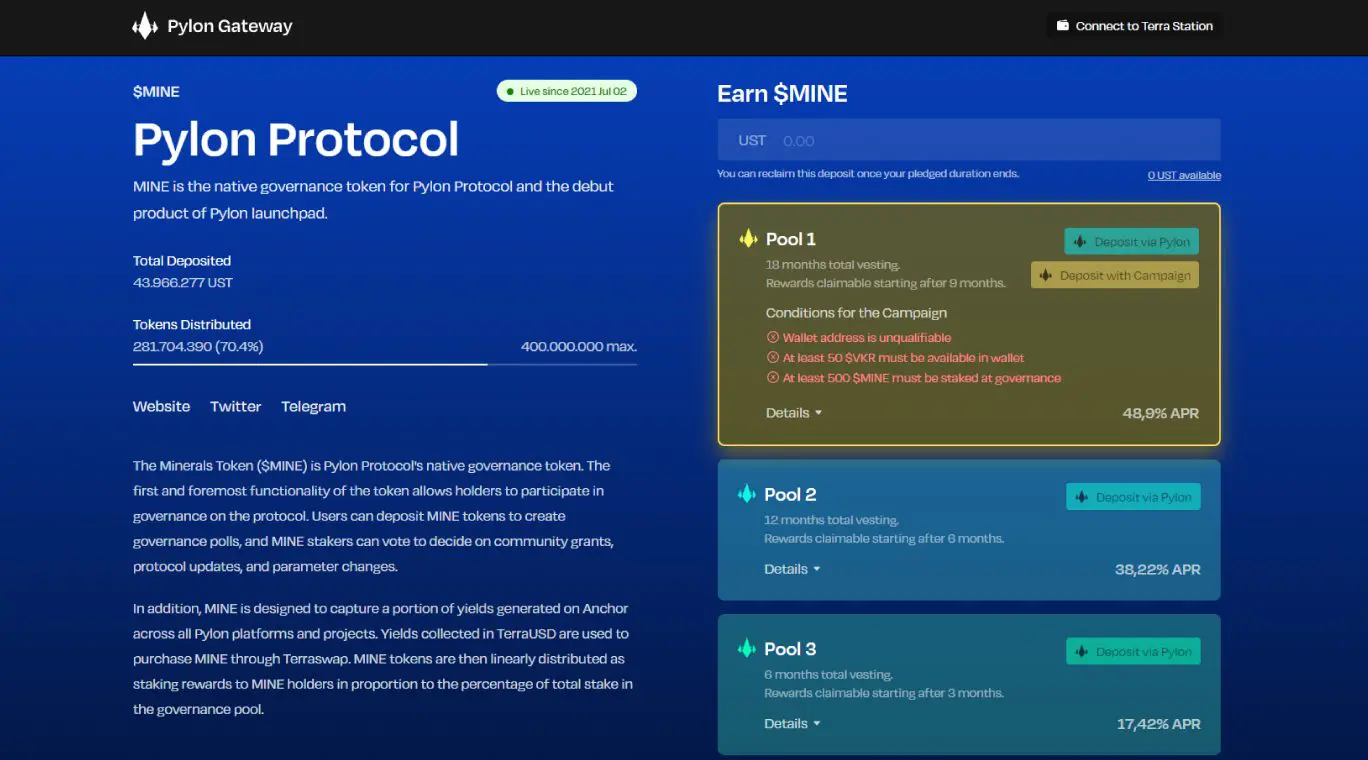The height and width of the screenshot is (760, 1368).
Task: Click the Pool 3 heading
Action: [x=790, y=649]
